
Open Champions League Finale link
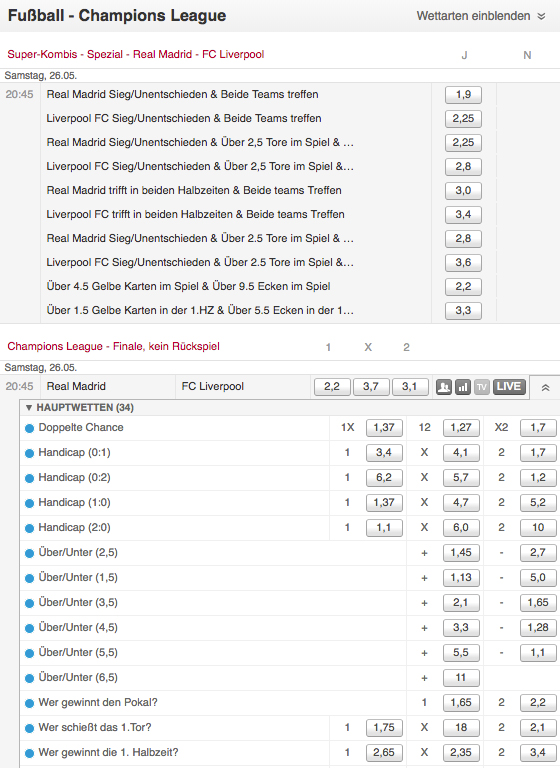113,346
